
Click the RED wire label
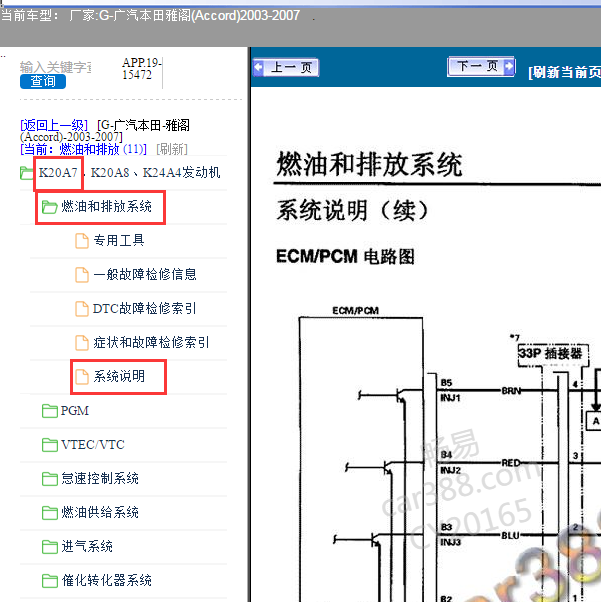tap(510, 463)
